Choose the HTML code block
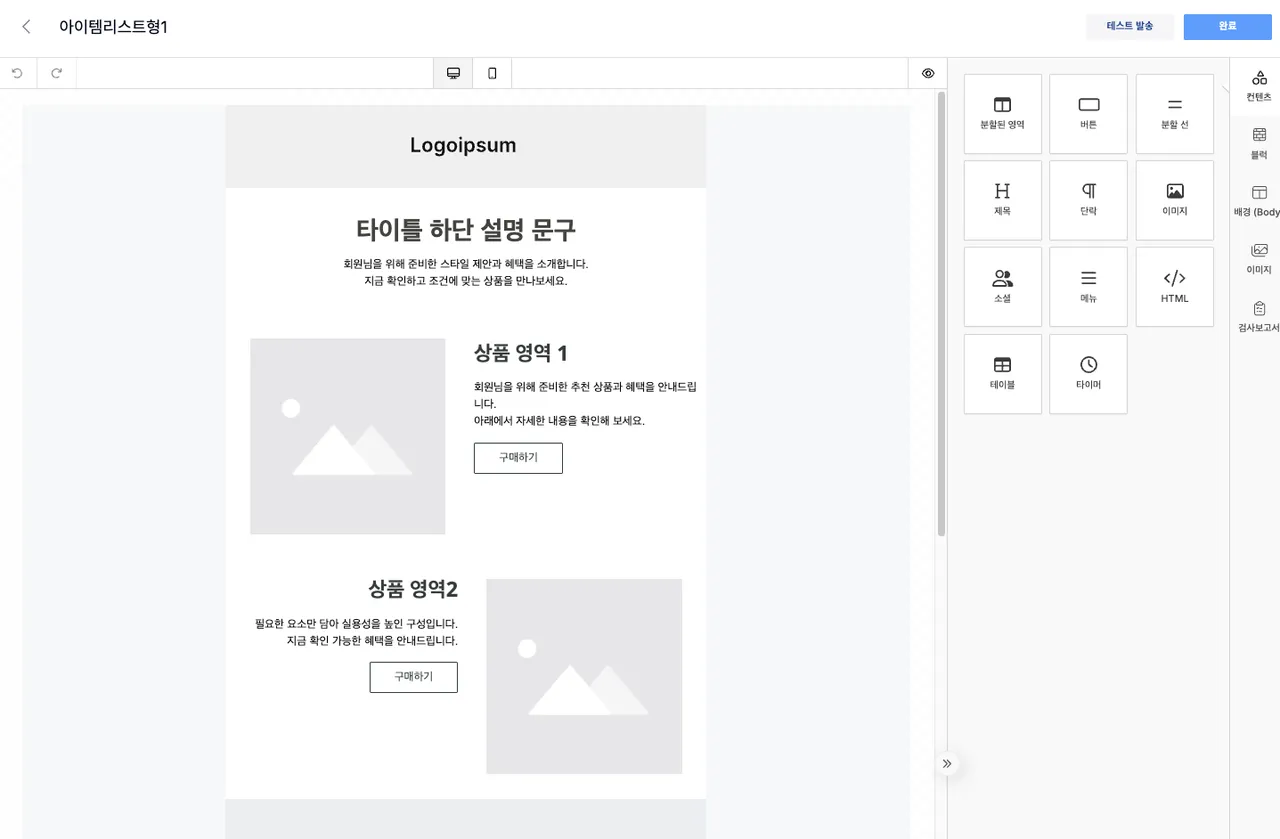Image resolution: width=1280 pixels, height=839 pixels. click(x=1174, y=287)
